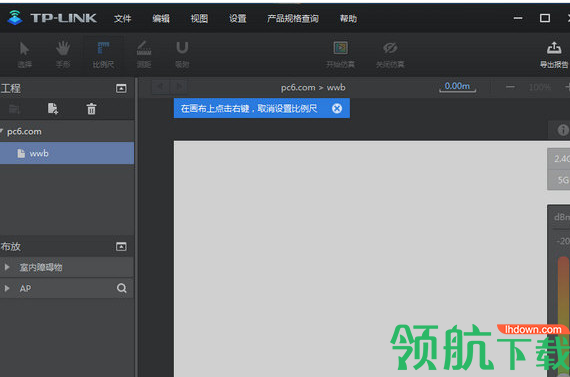Toggle the 吸附 magnet snap tool
This screenshot has height=377, width=570.
[x=182, y=55]
